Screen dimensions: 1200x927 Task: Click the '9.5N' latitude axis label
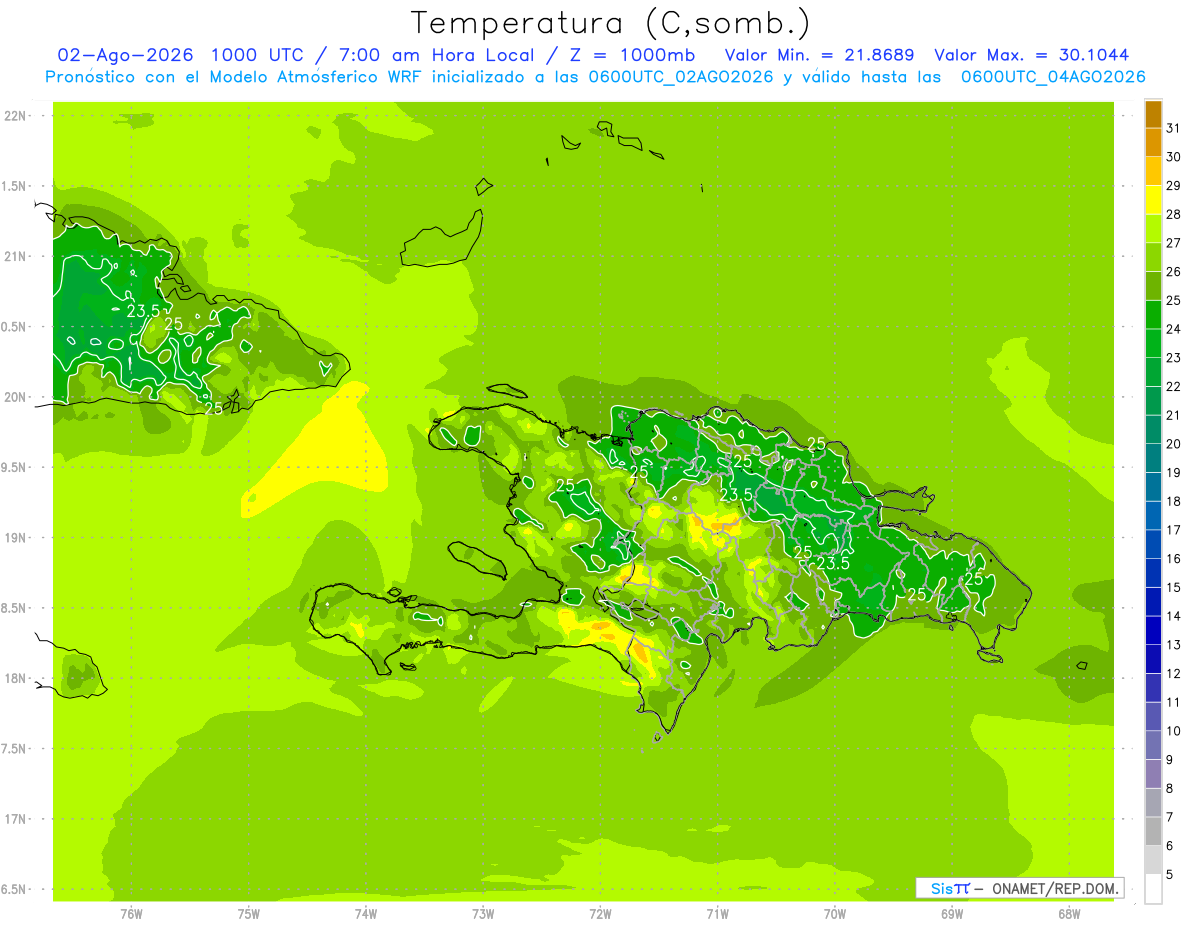14,468
